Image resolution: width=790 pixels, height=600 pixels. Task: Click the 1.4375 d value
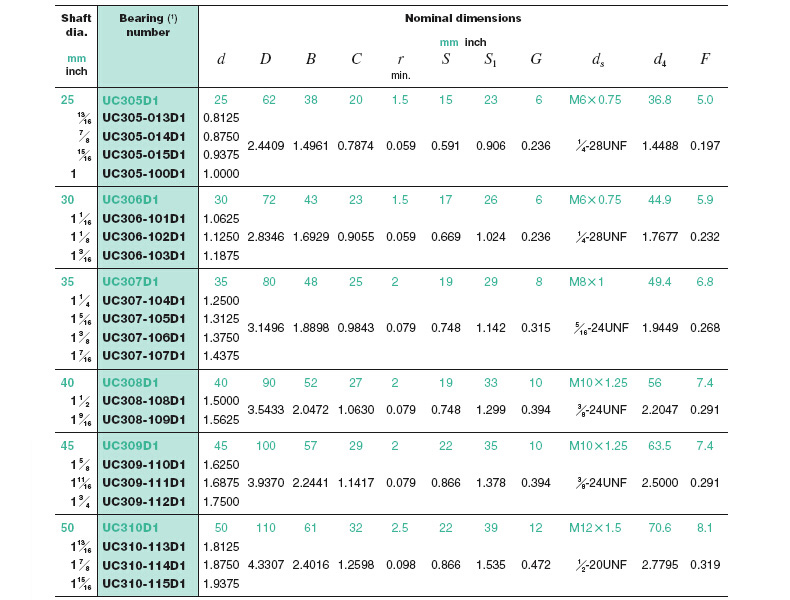pyautogui.click(x=222, y=356)
